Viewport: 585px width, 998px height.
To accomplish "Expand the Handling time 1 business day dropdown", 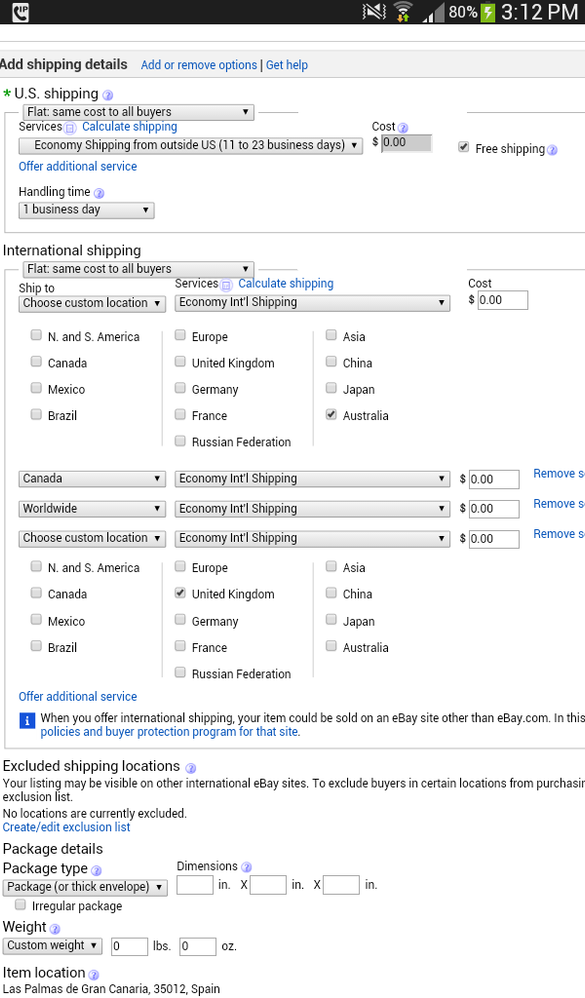I will pyautogui.click(x=87, y=209).
